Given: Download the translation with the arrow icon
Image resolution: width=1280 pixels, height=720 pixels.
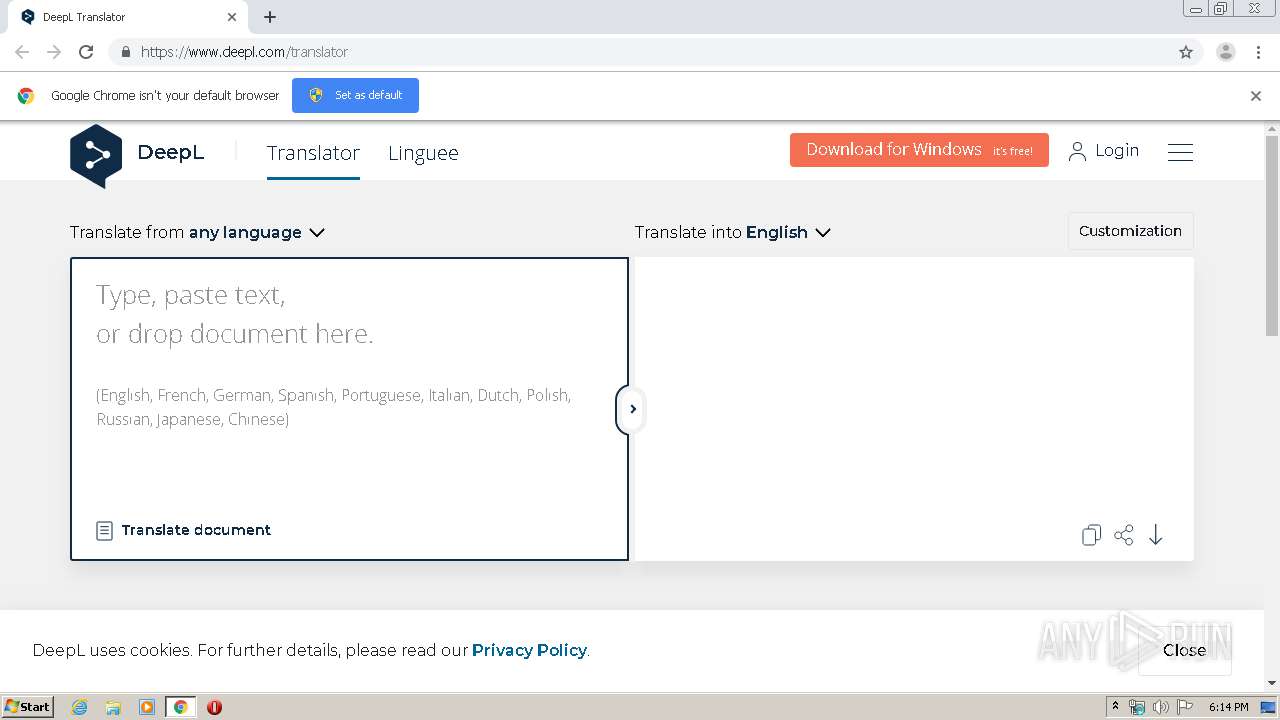Looking at the screenshot, I should coord(1156,535).
